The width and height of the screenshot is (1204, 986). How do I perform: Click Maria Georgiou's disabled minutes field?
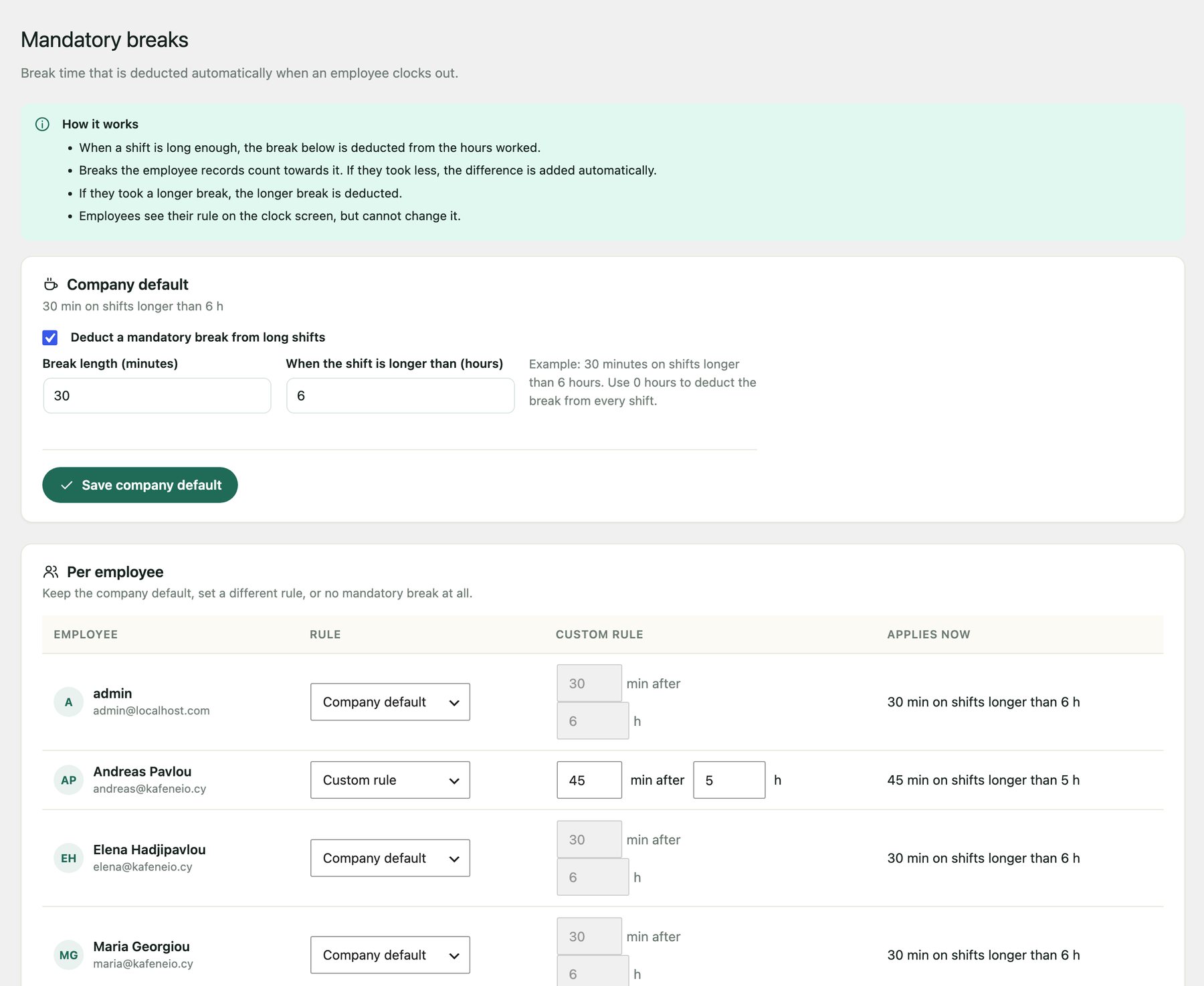point(589,936)
